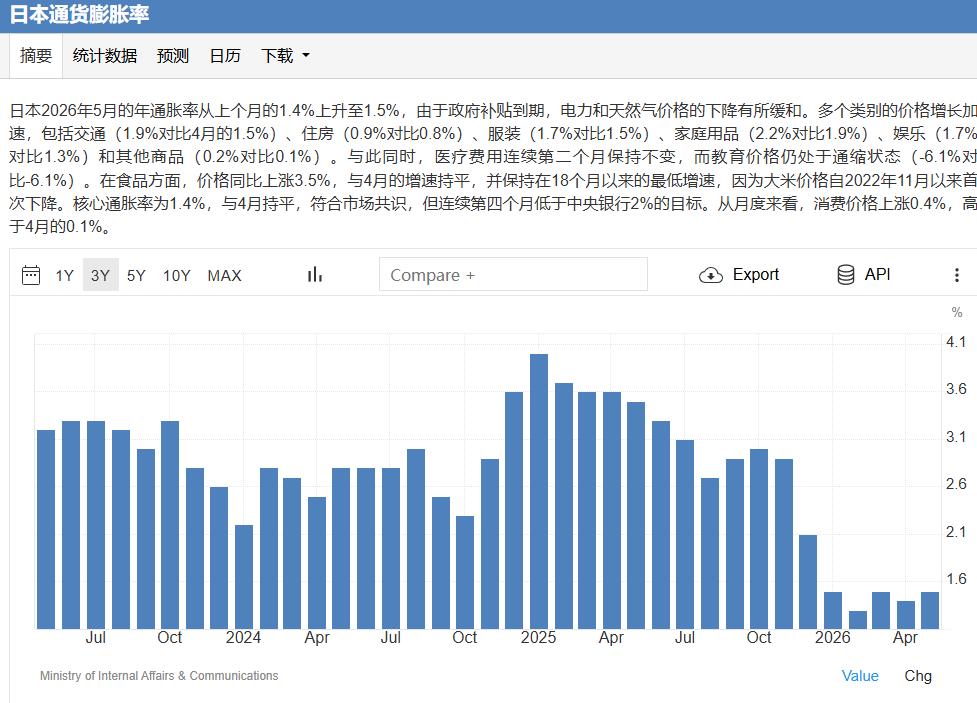
Task: Click the 3.6 y-axis label
Action: coord(956,389)
